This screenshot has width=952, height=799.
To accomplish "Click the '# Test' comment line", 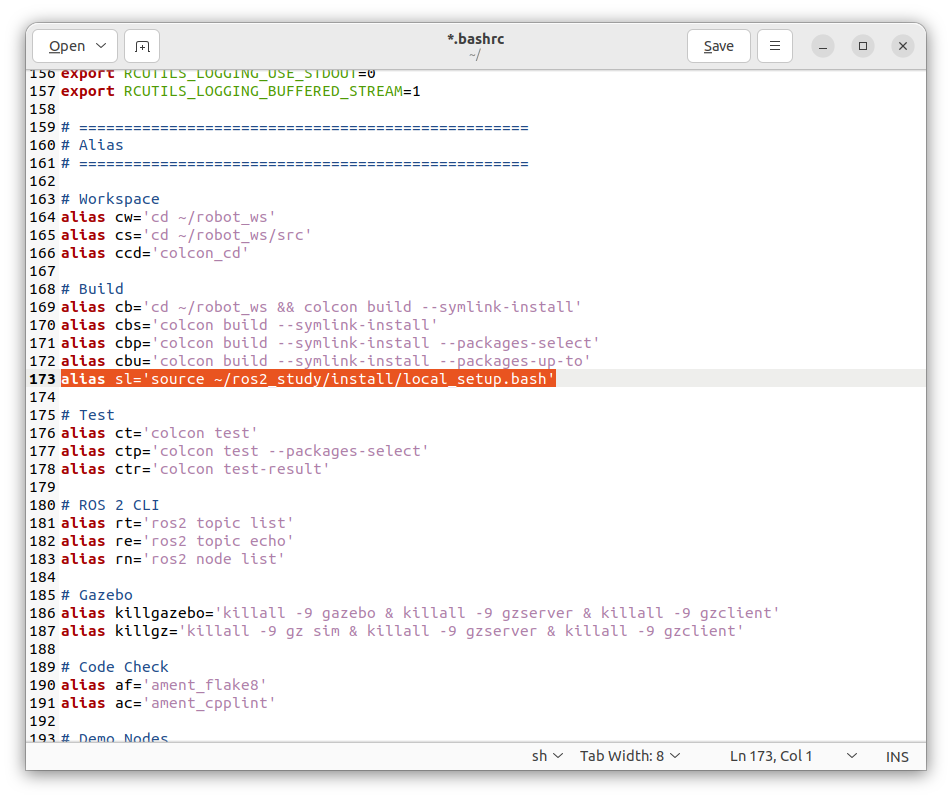I will (x=87, y=415).
